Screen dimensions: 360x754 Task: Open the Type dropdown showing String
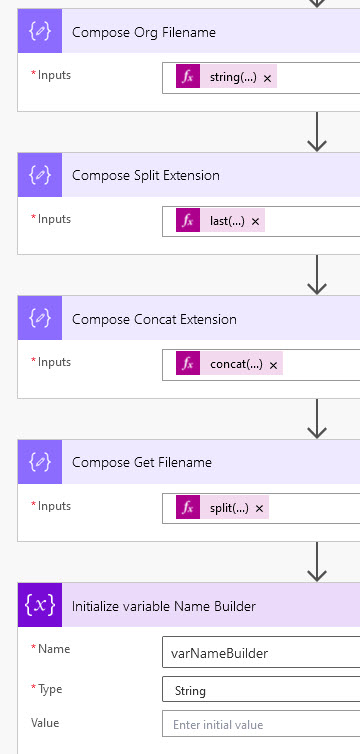261,691
